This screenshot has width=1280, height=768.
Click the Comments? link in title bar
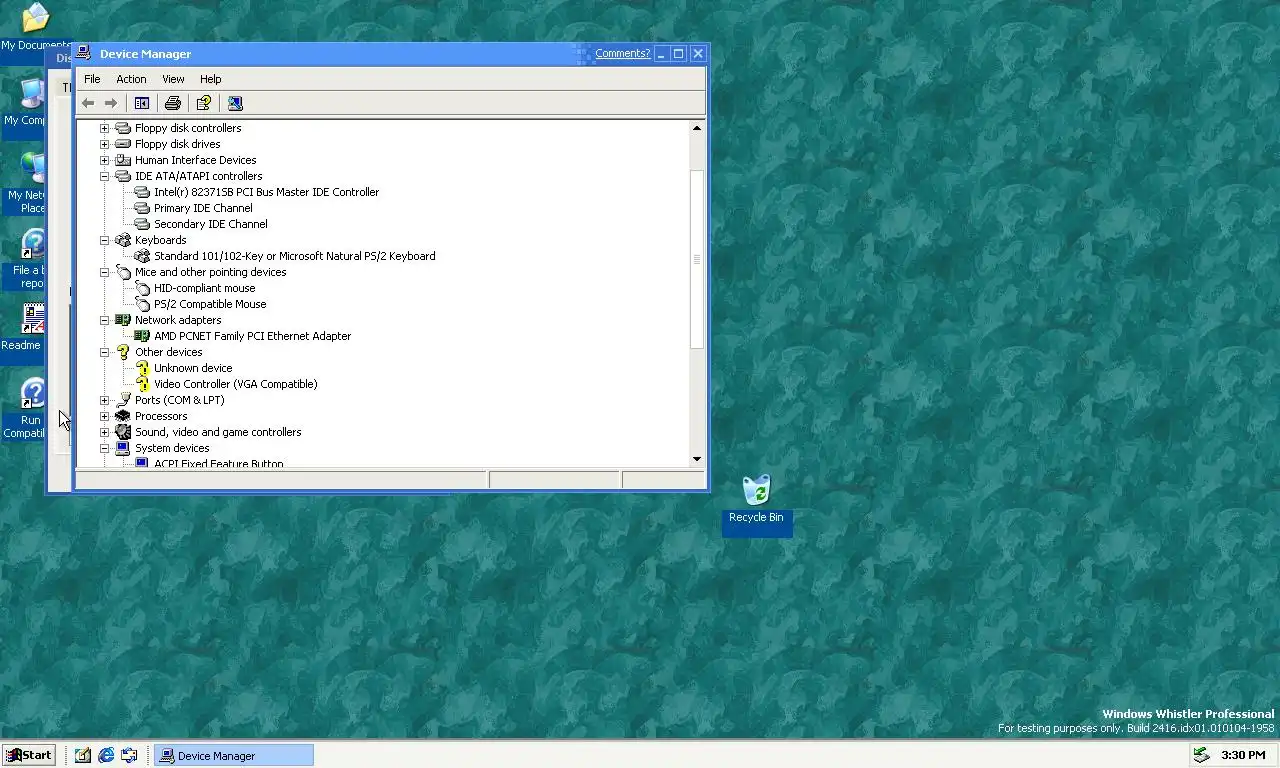(622, 54)
